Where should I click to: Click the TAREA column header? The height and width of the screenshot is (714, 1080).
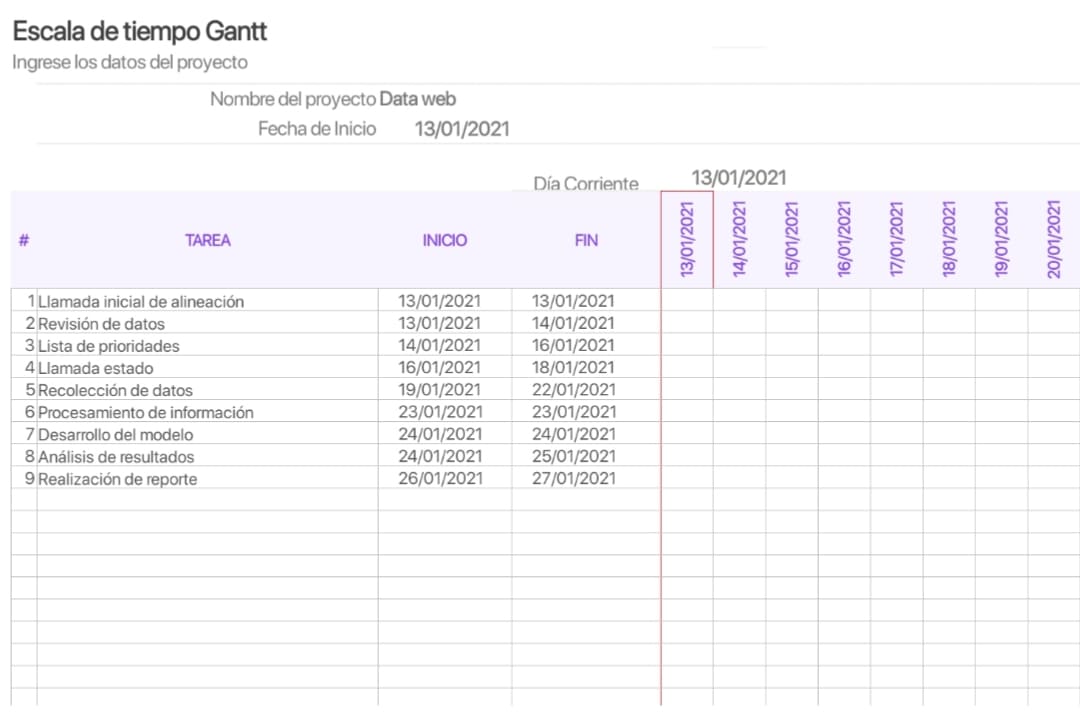(x=207, y=240)
